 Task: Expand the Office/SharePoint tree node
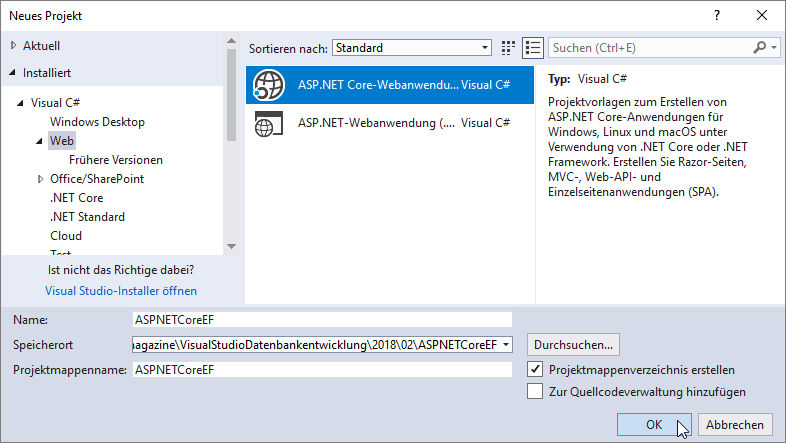[x=40, y=179]
